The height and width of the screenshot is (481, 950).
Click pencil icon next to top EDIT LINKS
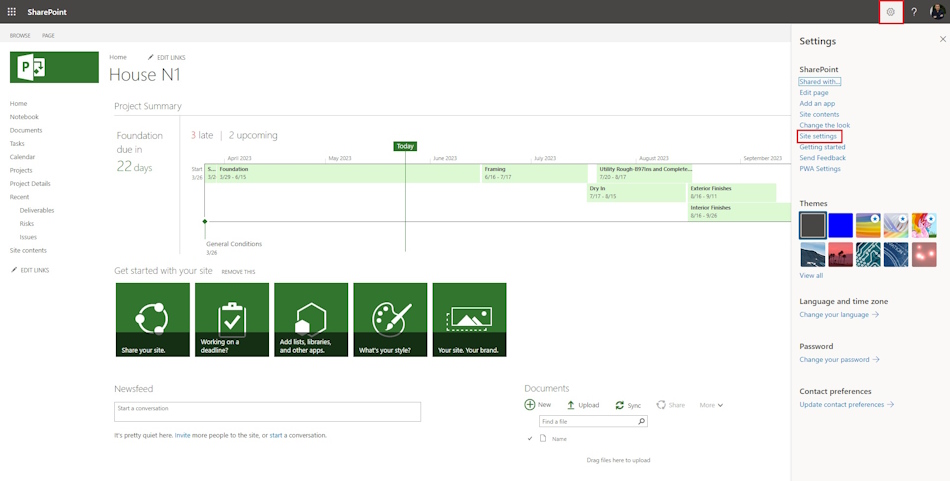(x=151, y=58)
